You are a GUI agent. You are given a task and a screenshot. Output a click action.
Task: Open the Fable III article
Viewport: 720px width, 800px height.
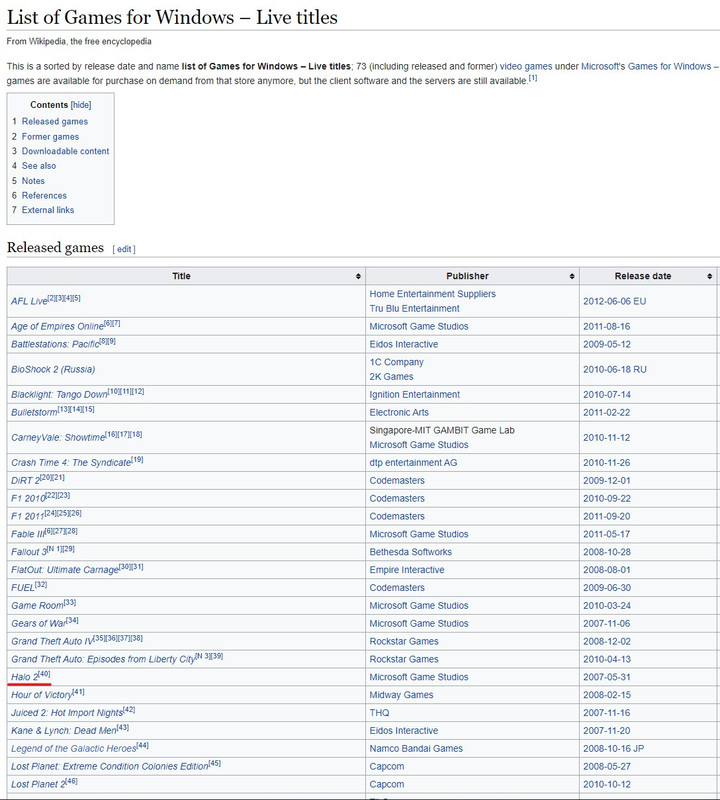coord(28,534)
